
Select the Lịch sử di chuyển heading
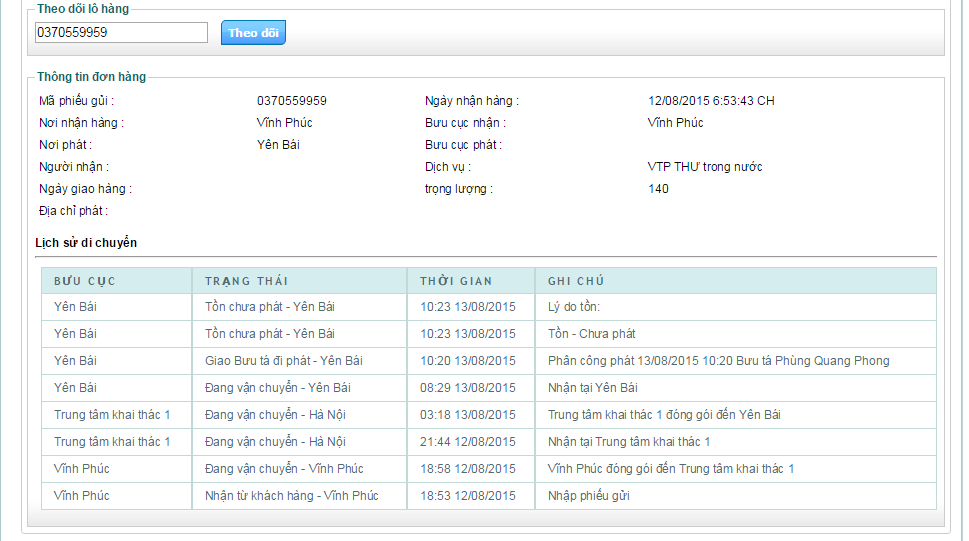(86, 243)
